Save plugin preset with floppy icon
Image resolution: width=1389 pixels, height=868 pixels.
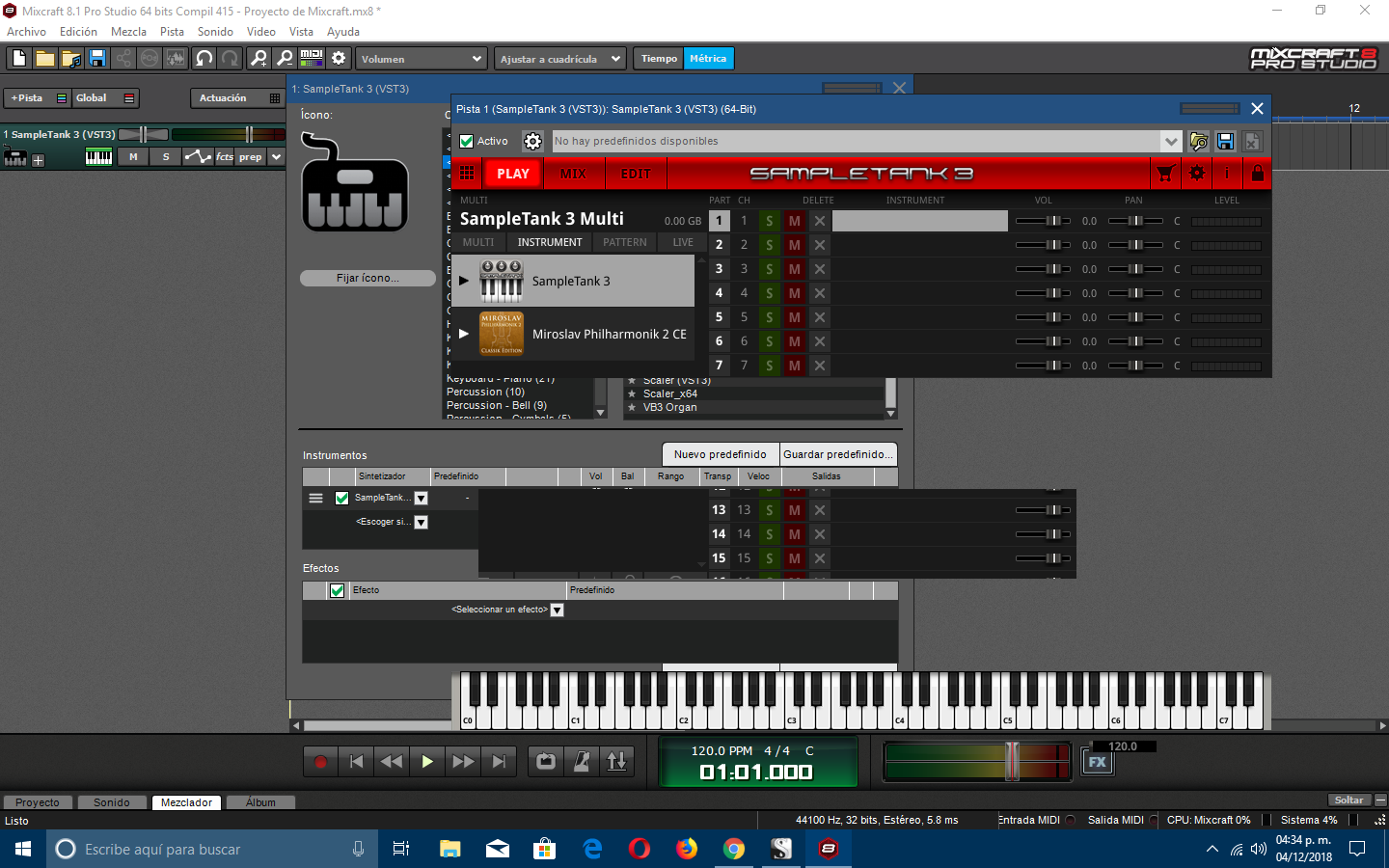tap(1225, 141)
